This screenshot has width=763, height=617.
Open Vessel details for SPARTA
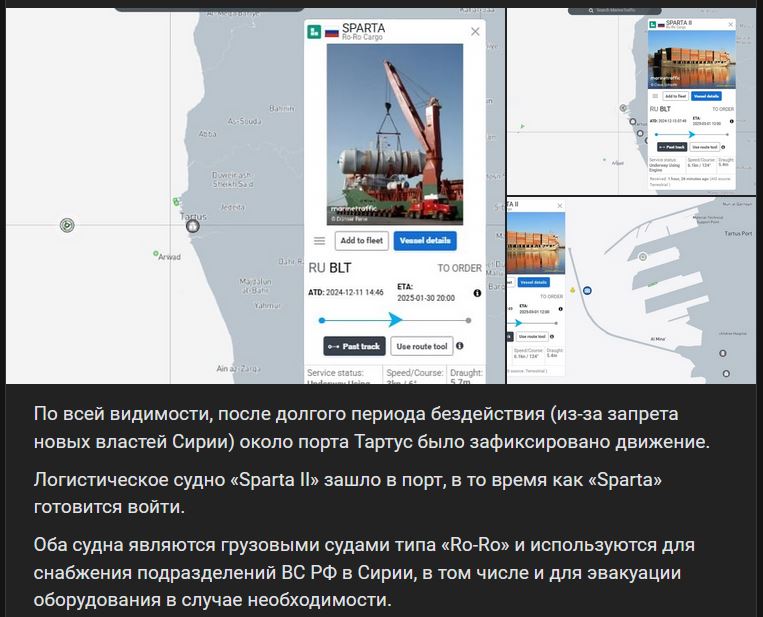point(425,241)
